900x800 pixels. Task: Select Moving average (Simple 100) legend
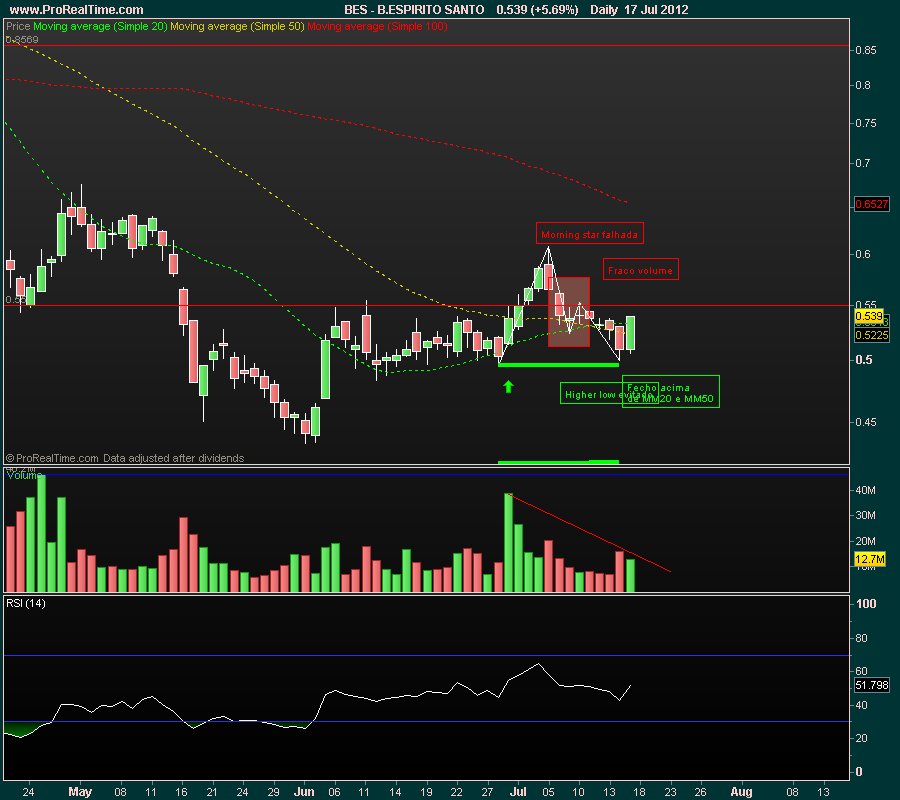pyautogui.click(x=377, y=26)
